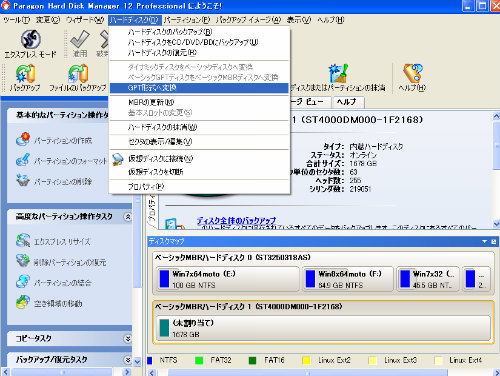Select the Win7x64moto (E:) partition
Screen dimensions: 500x376
[228, 279]
